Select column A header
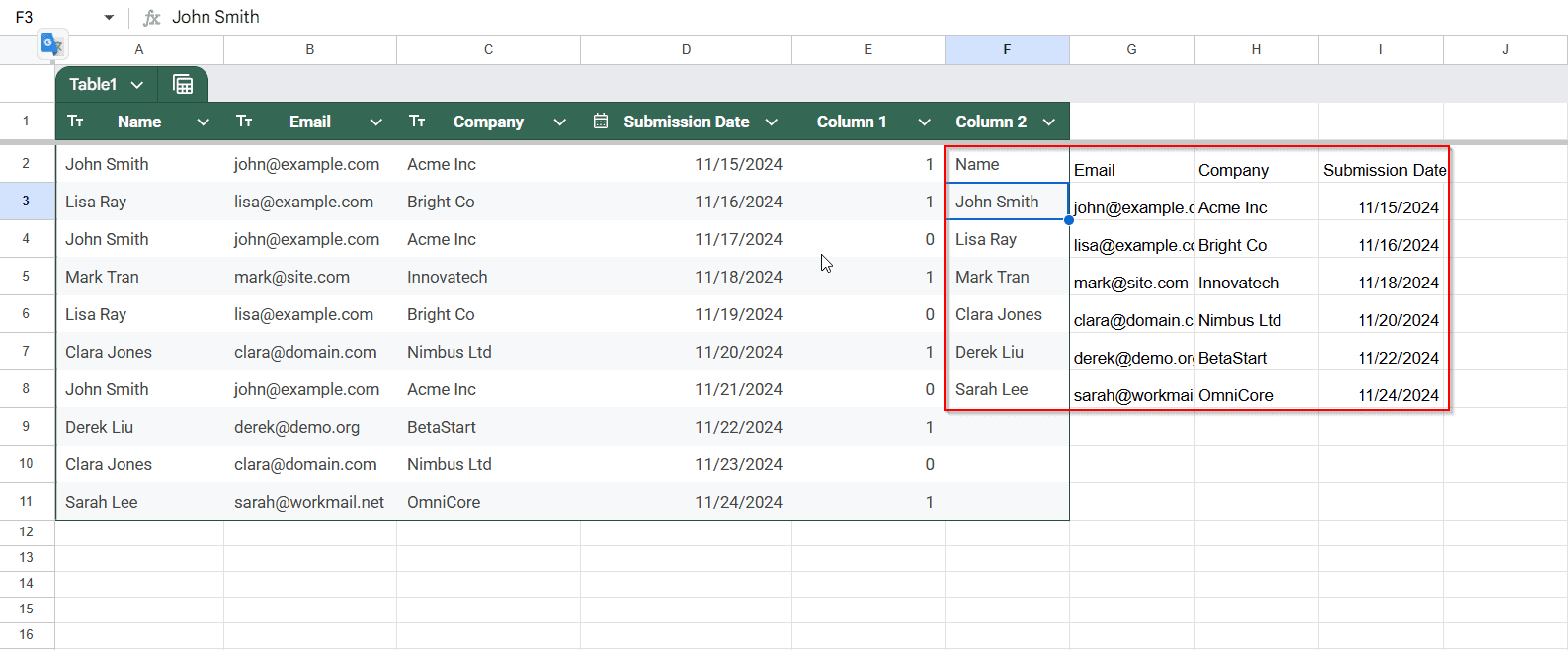Screen dimensions: 1568x650 [139, 49]
